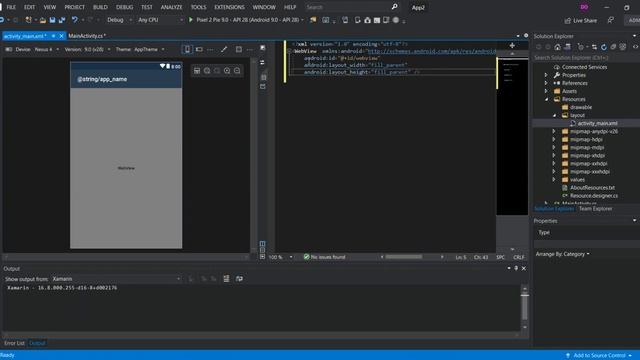The width and height of the screenshot is (640, 360).
Task: Click the android schema URL link in XML
Action: click(x=432, y=51)
